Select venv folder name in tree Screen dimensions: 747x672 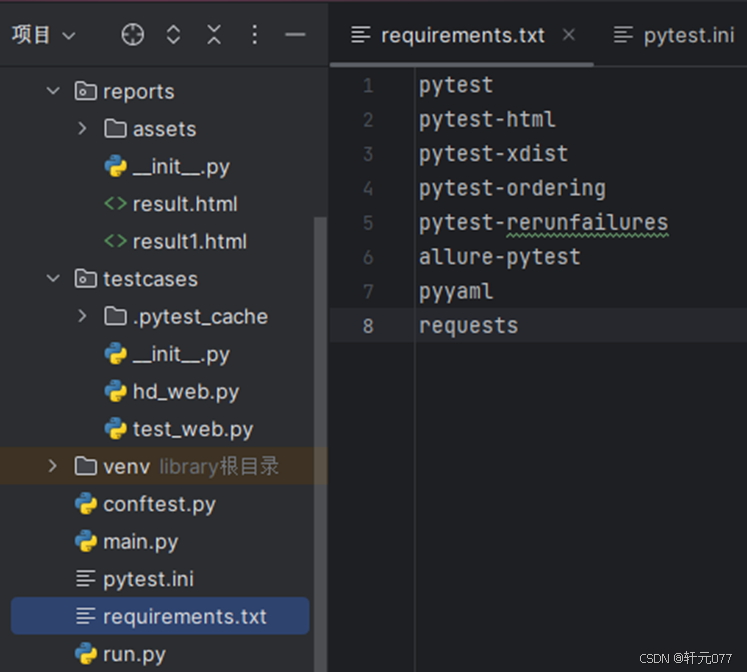[127, 467]
